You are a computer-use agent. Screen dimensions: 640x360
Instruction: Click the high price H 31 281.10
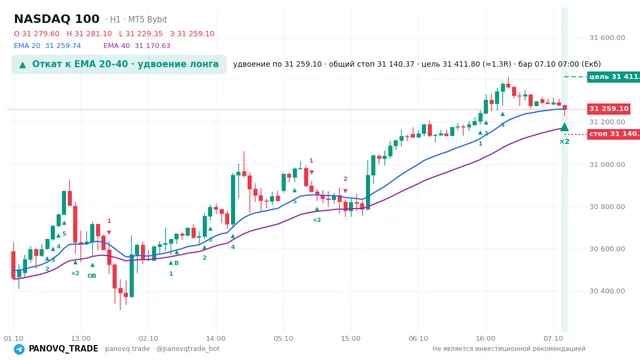pos(89,34)
